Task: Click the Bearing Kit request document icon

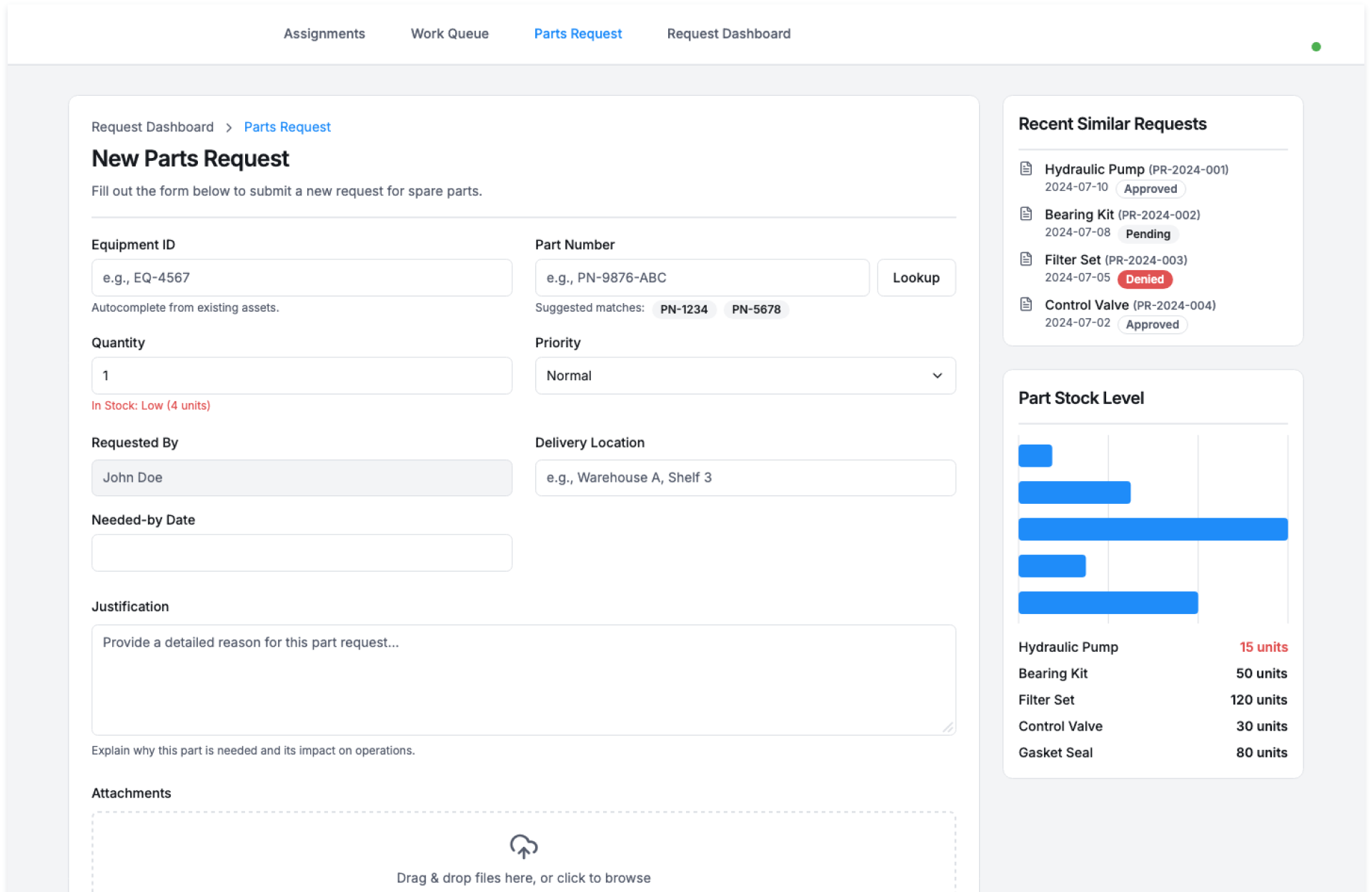Action: (x=1026, y=214)
